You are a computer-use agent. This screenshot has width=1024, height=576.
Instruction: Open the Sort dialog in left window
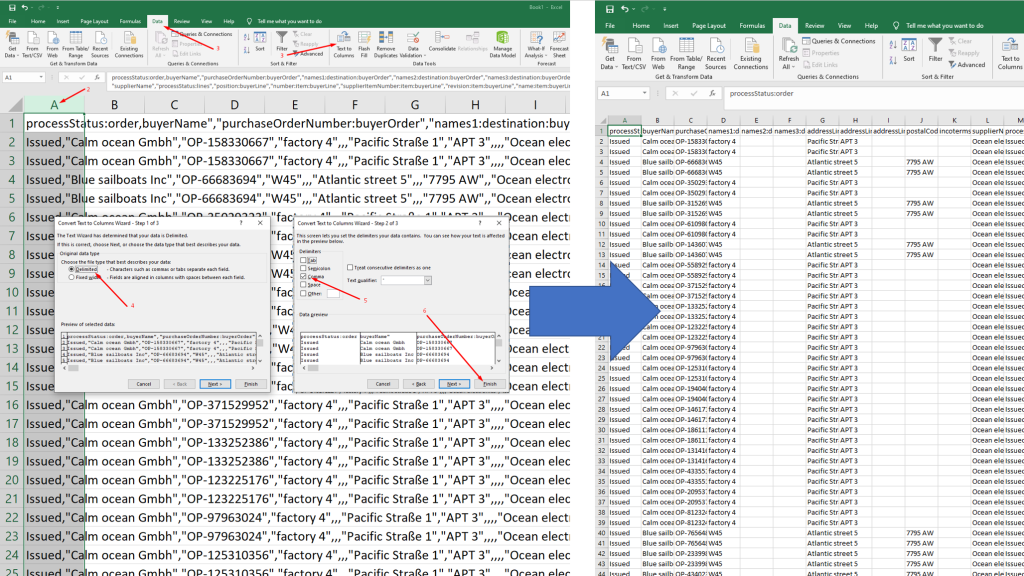coord(260,40)
